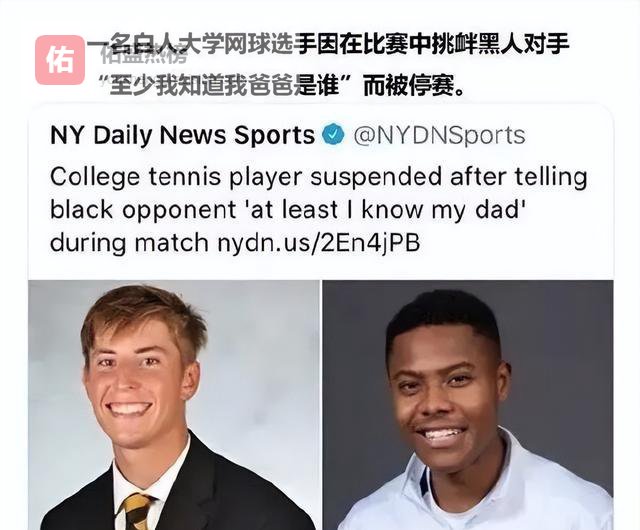Click the quoted phrase 'at least I know my dad'
This screenshot has width=640, height=530.
387,210
